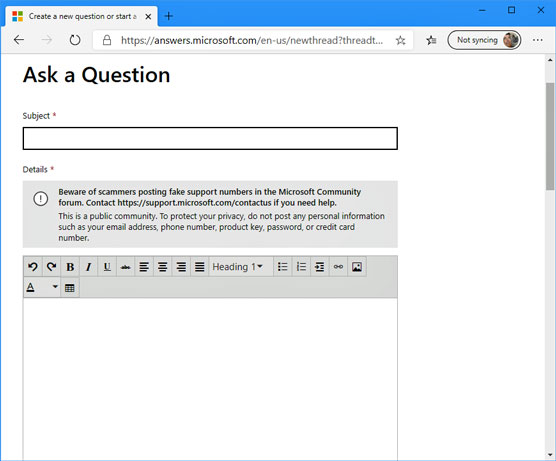Open font color dropdown arrow
The width and height of the screenshot is (556, 461).
point(55,286)
